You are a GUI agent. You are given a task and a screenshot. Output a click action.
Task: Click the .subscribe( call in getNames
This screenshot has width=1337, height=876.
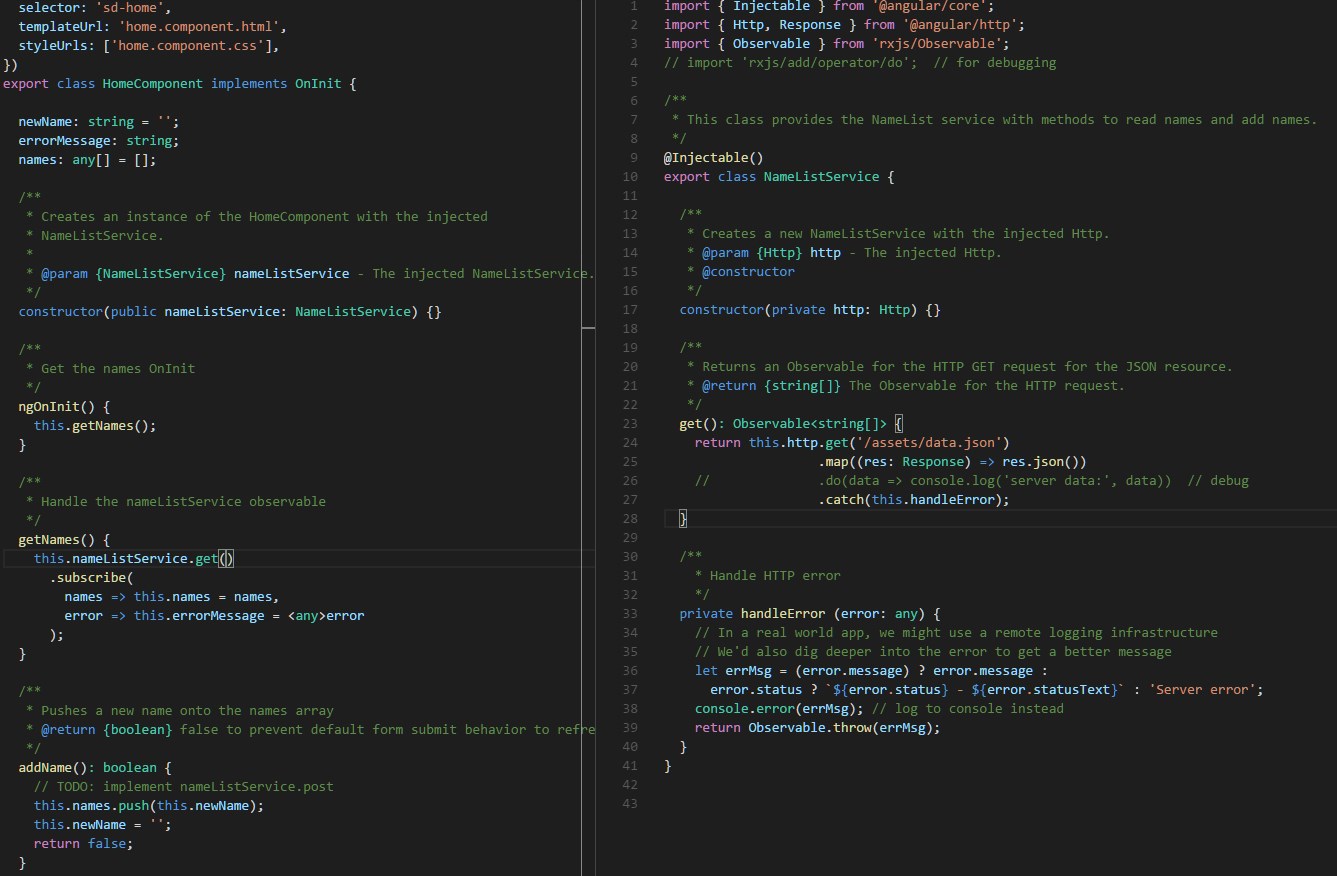[x=91, y=577]
